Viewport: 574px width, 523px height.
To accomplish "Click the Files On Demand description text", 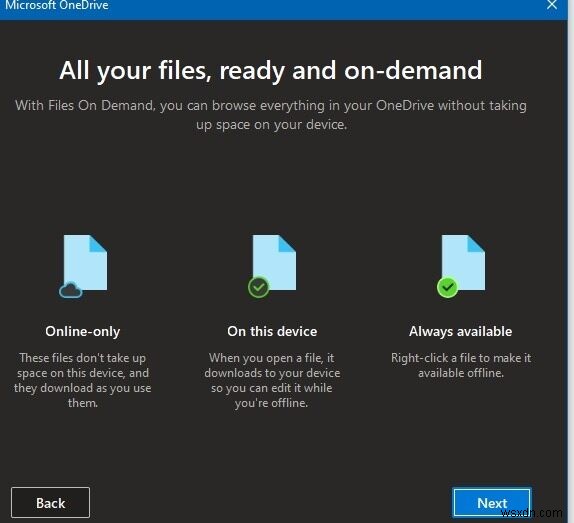I will pyautogui.click(x=271, y=115).
